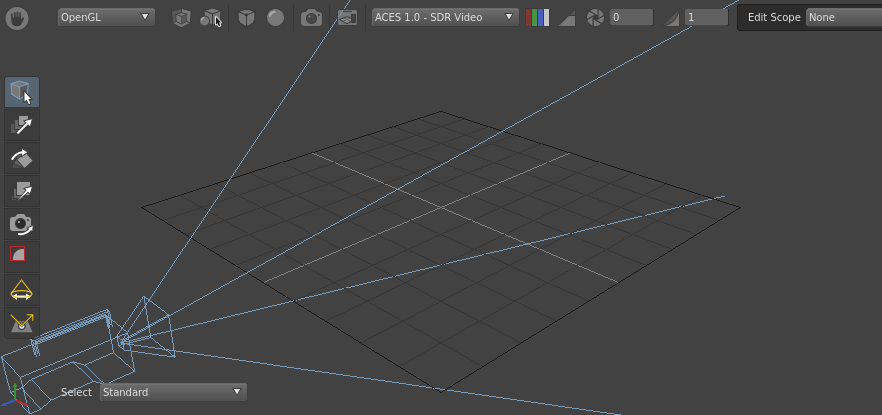The image size is (882, 415).
Task: Open the OpenGL renderer dropdown
Action: click(105, 17)
